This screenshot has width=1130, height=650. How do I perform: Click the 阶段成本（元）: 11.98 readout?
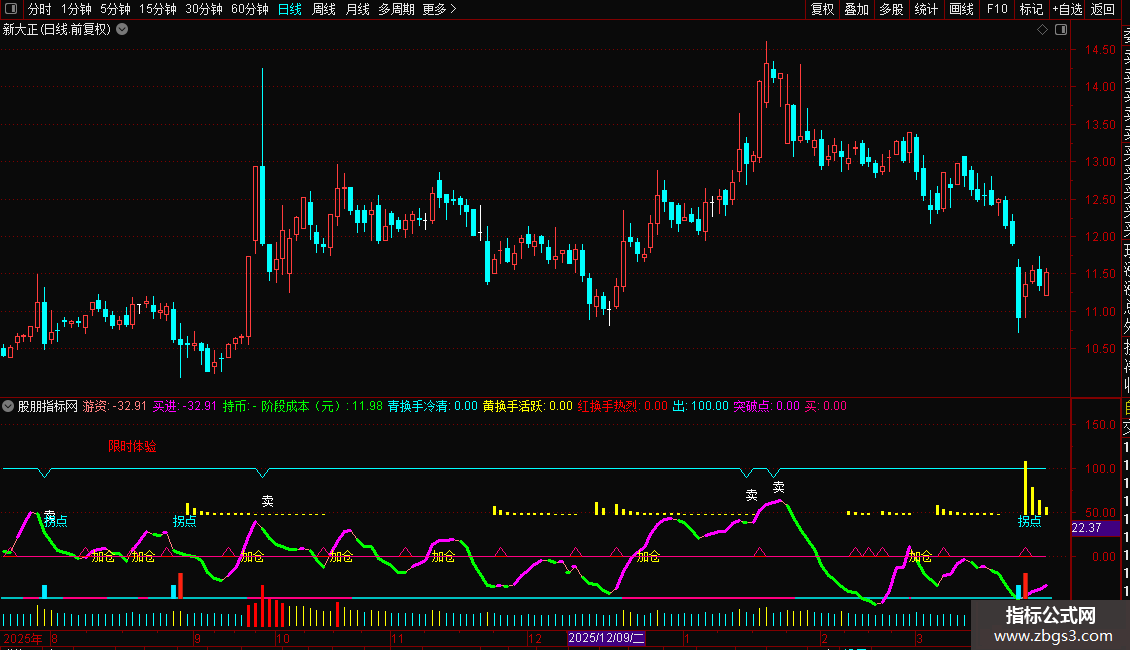pos(321,406)
